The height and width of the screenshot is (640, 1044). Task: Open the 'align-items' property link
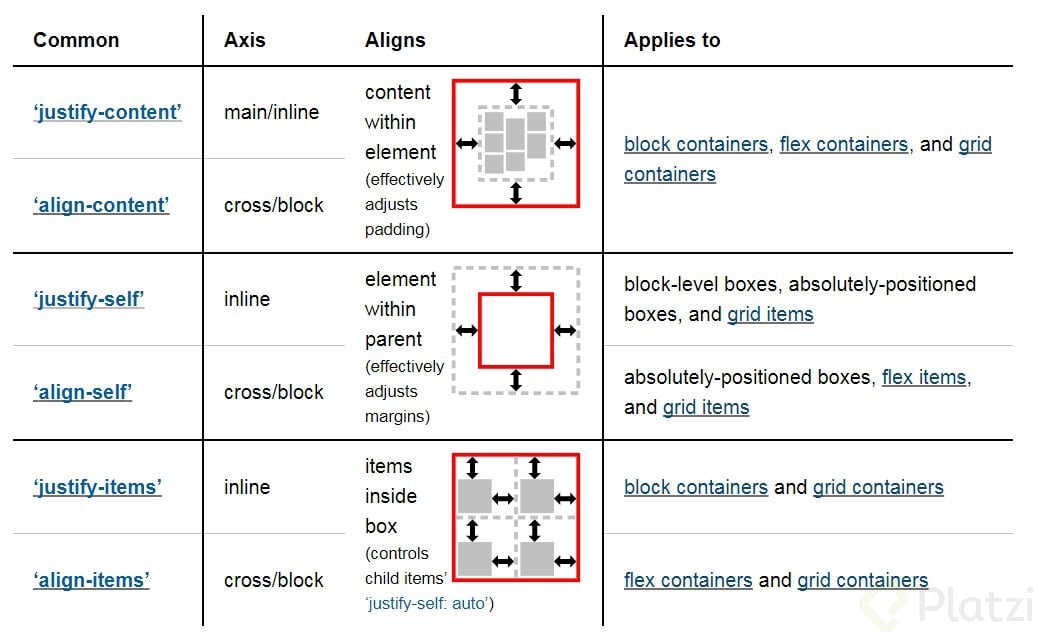[91, 580]
